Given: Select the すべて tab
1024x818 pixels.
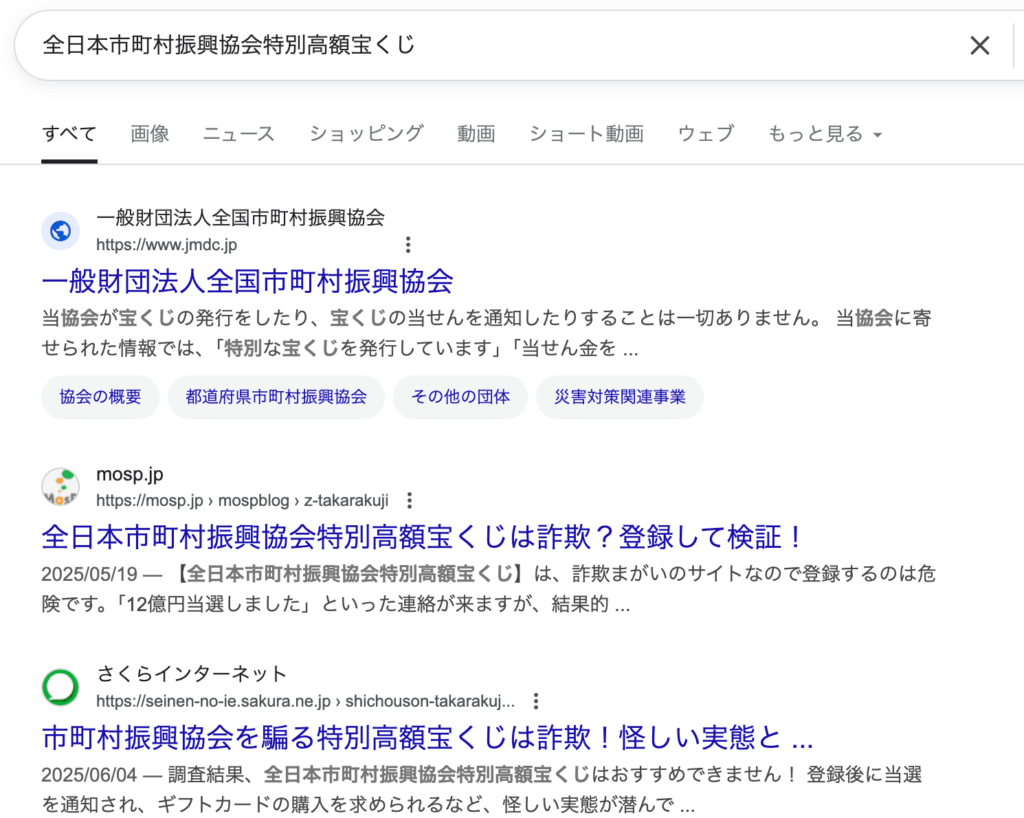Looking at the screenshot, I should (x=69, y=134).
